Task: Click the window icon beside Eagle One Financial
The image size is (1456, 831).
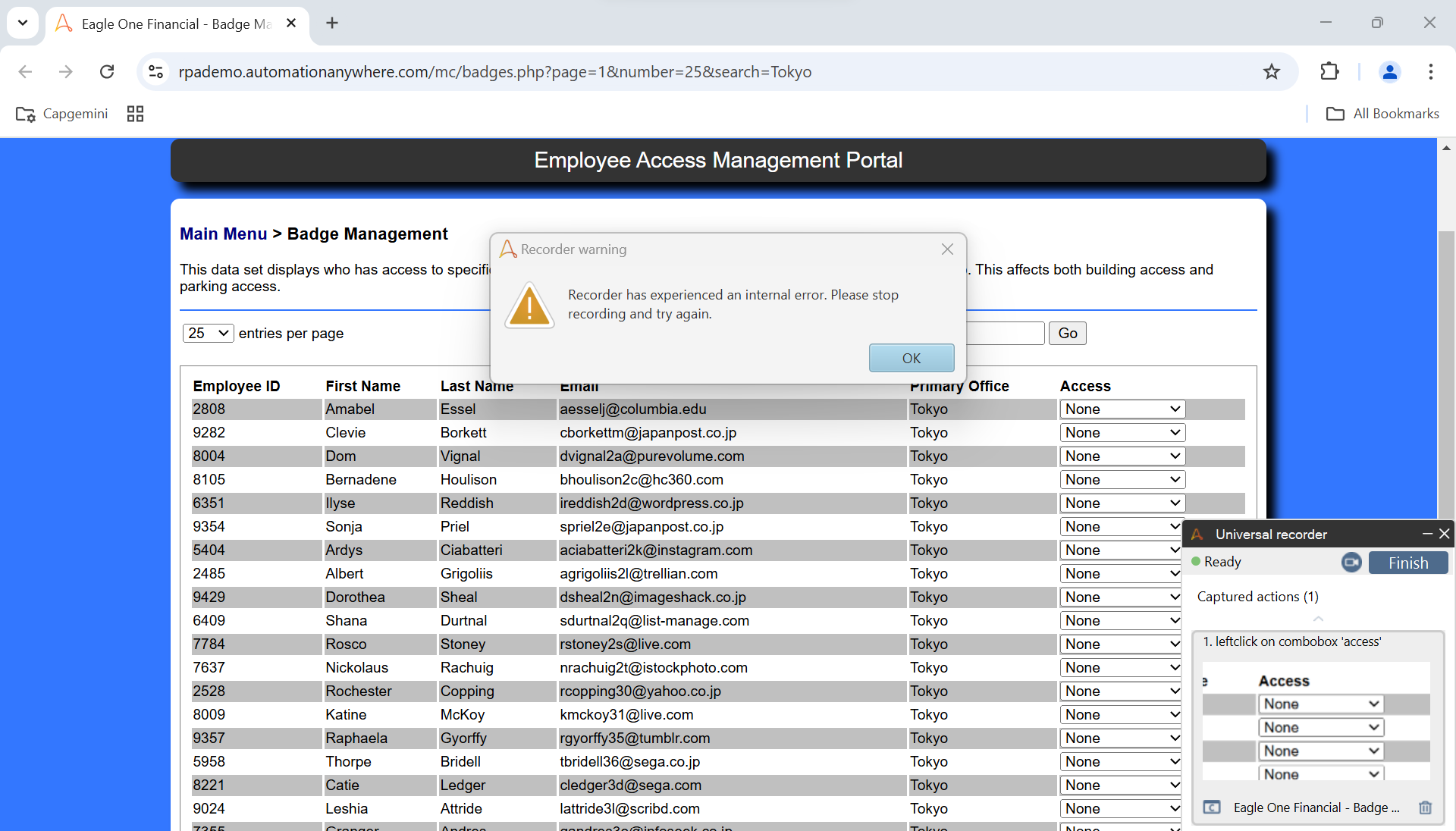Action: pyautogui.click(x=1212, y=807)
